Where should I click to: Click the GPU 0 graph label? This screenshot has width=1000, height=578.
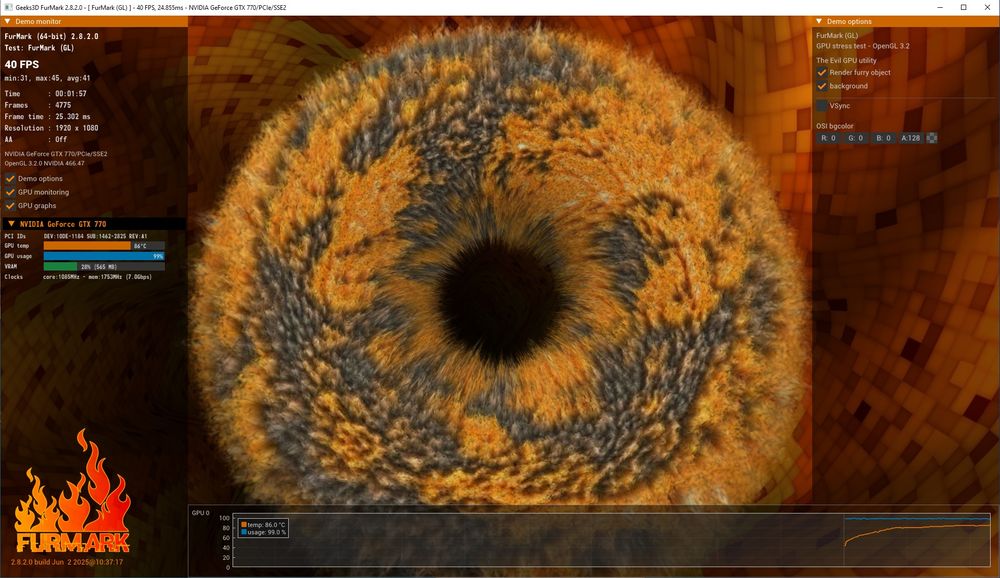pyautogui.click(x=200, y=513)
